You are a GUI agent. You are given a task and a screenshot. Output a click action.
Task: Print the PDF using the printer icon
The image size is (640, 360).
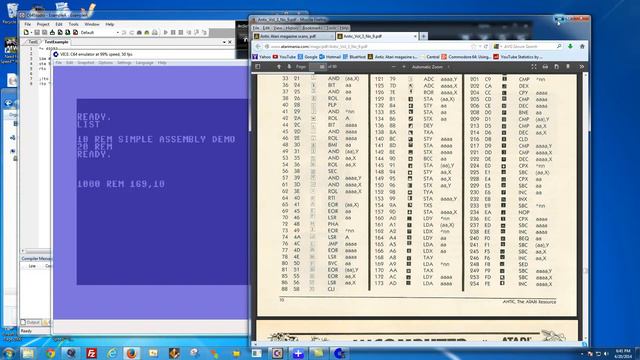click(545, 67)
